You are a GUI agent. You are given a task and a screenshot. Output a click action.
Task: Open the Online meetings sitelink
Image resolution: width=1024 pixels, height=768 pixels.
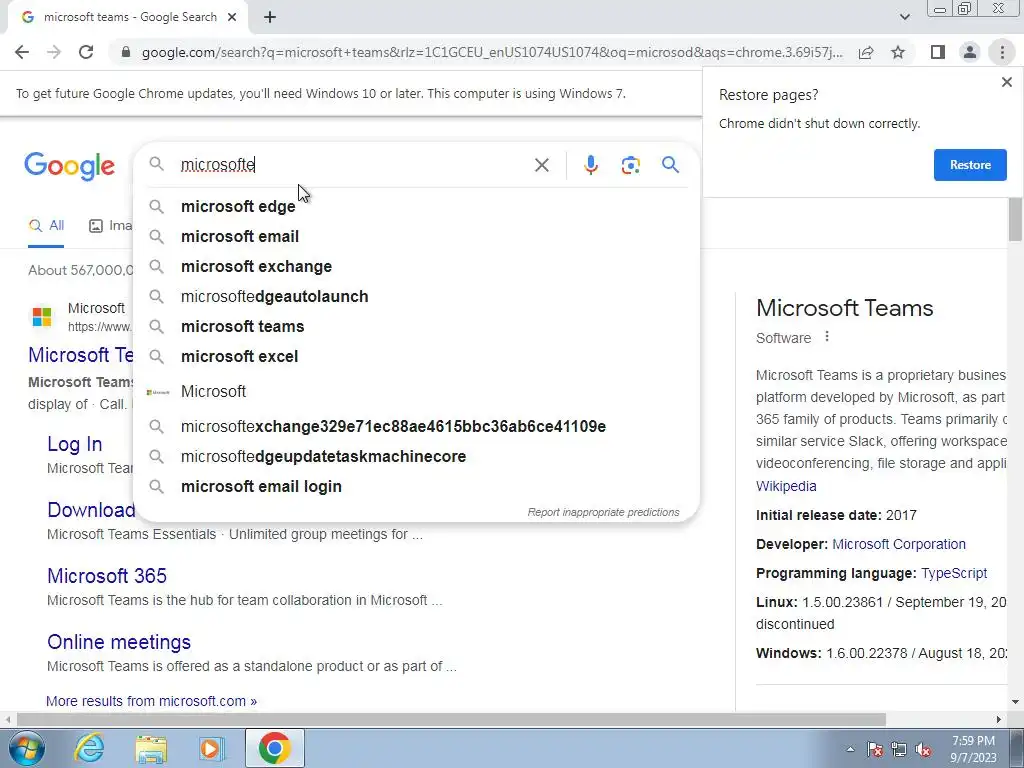[x=119, y=642]
